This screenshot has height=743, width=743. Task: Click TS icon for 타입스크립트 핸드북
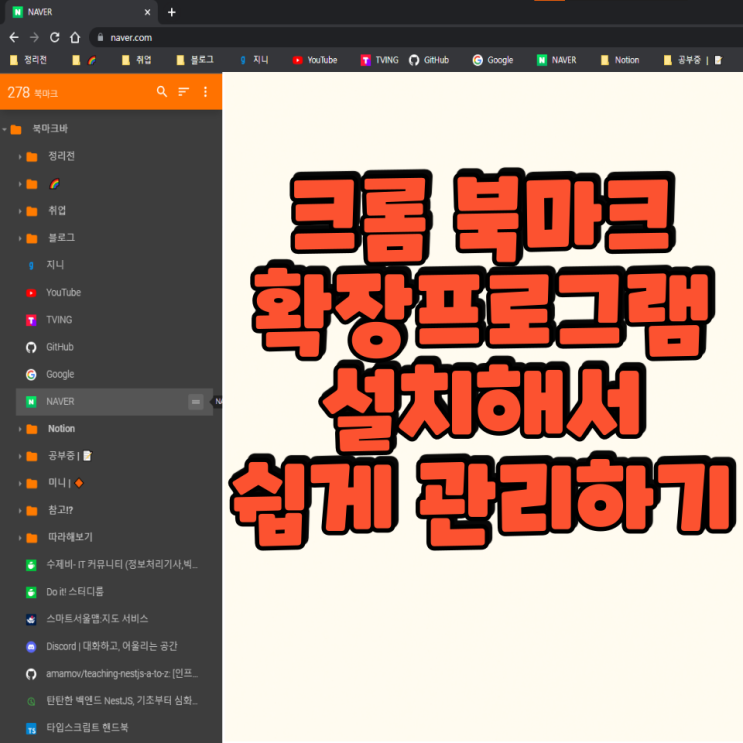(x=31, y=729)
